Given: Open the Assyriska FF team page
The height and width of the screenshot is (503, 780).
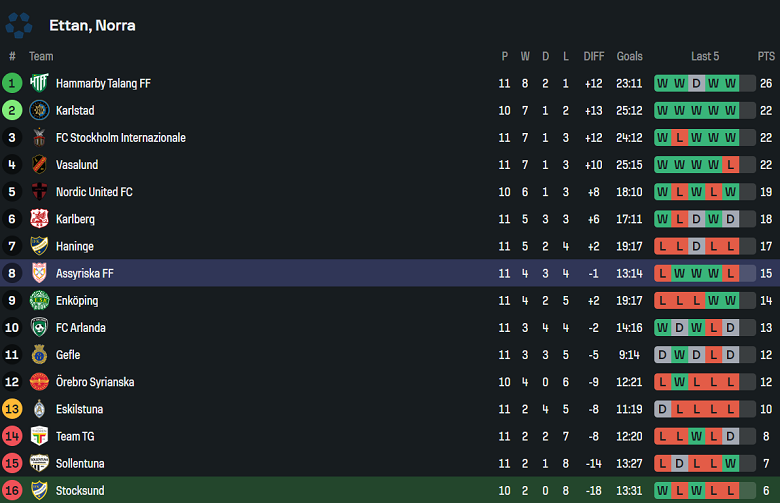Looking at the screenshot, I should point(85,273).
